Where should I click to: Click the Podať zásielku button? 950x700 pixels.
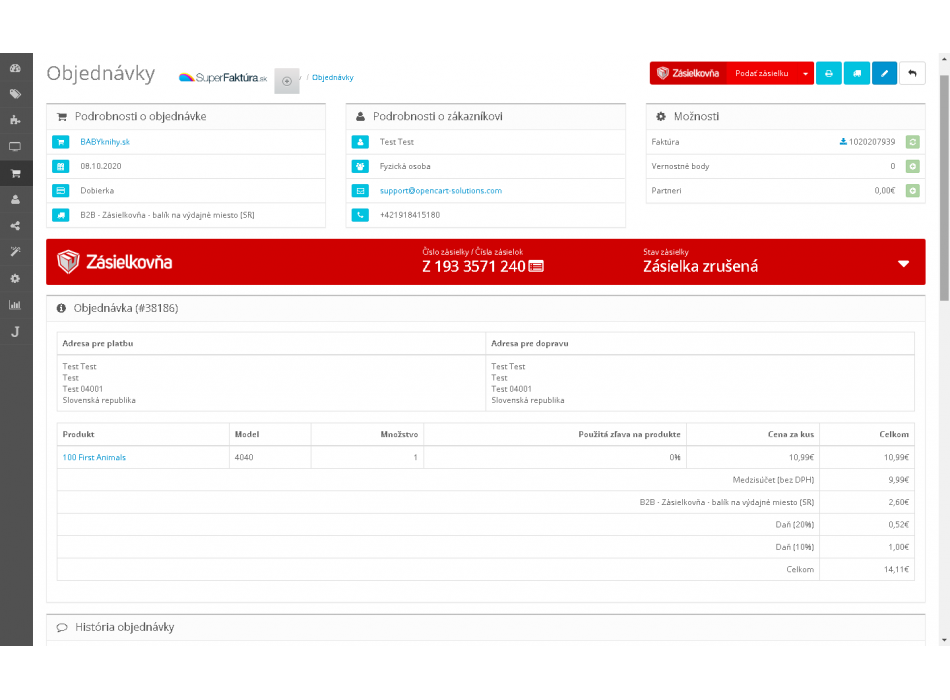pos(762,73)
